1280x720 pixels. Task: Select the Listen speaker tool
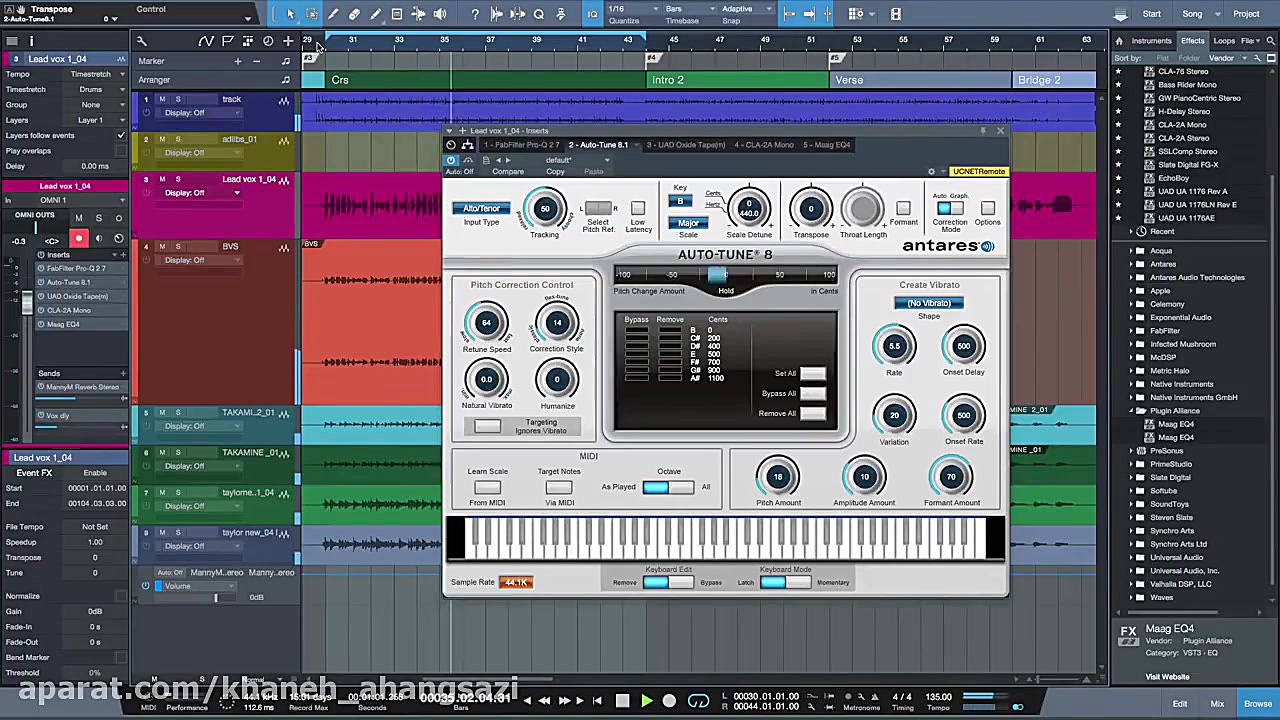[x=440, y=14]
